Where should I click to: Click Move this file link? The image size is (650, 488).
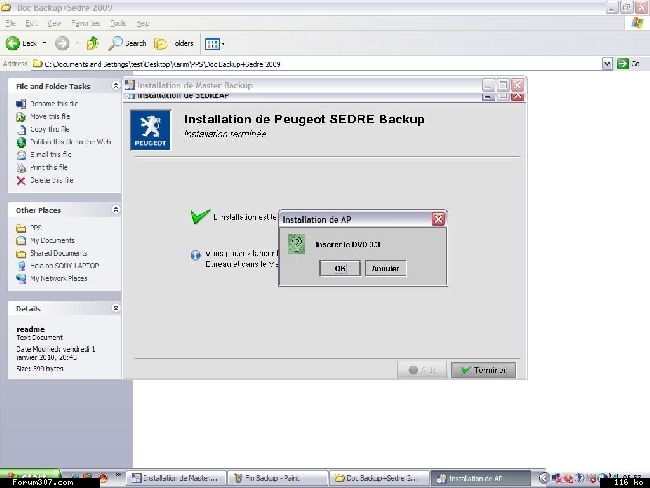pos(50,117)
